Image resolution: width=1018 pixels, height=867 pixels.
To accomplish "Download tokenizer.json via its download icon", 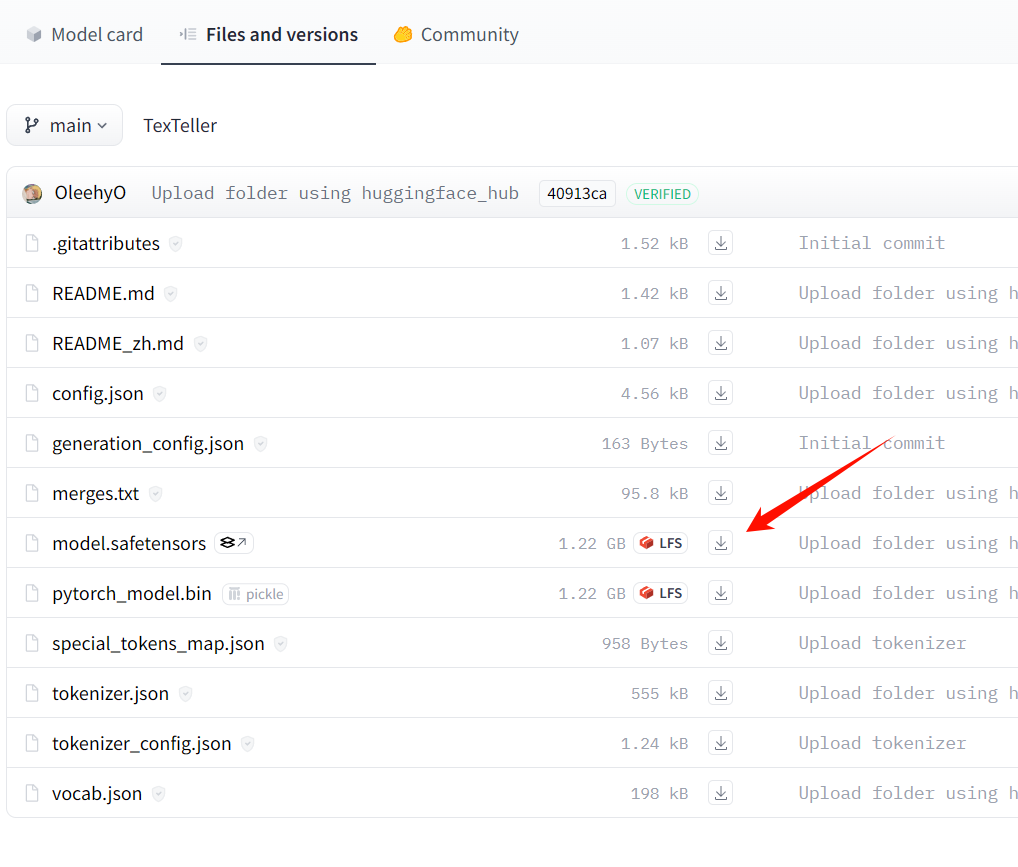I will pos(721,693).
